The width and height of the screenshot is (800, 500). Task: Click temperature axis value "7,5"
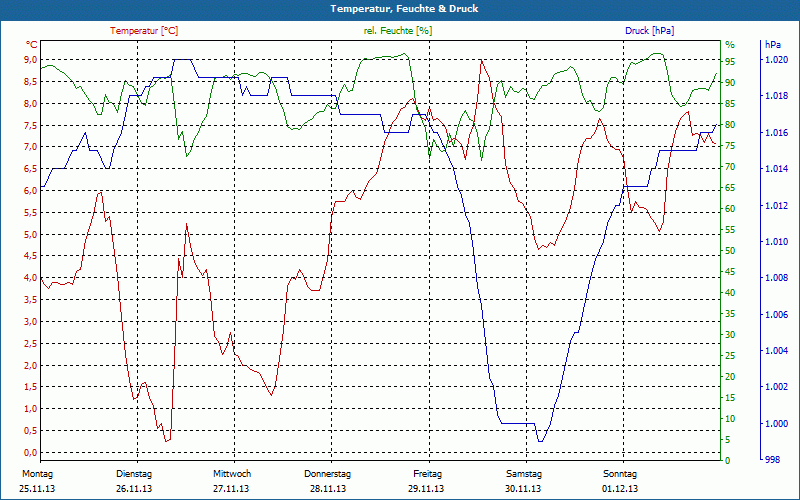[31, 126]
